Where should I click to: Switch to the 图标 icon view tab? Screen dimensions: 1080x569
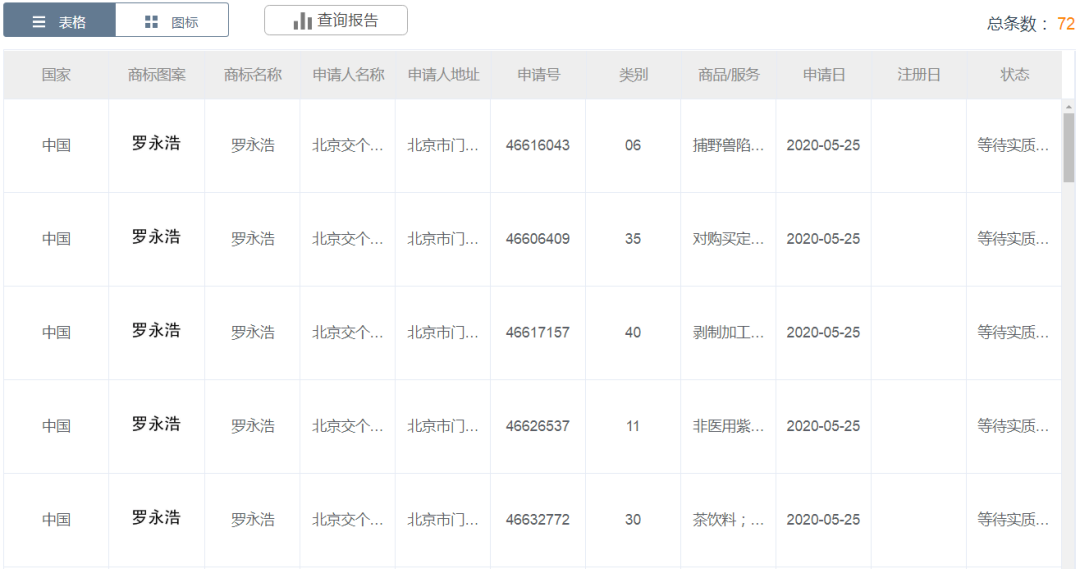(x=172, y=21)
